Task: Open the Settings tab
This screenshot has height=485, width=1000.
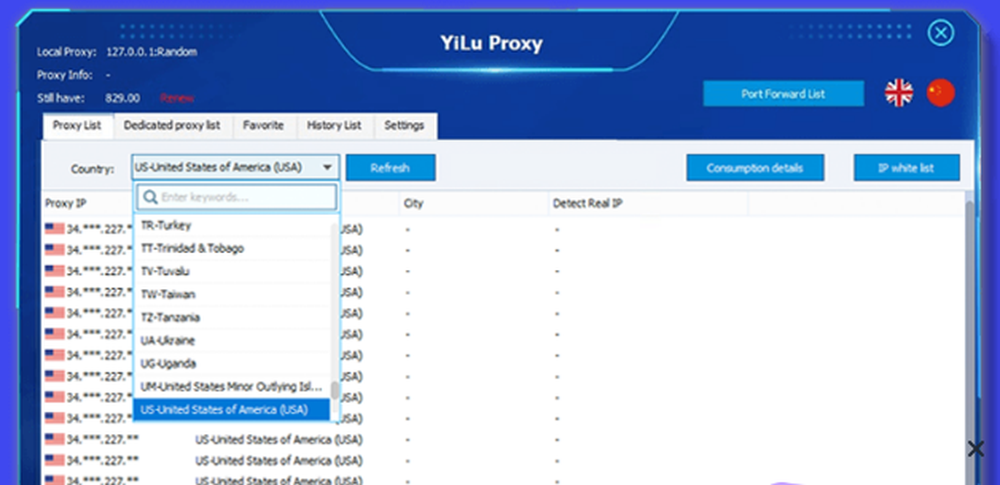Action: [x=404, y=126]
